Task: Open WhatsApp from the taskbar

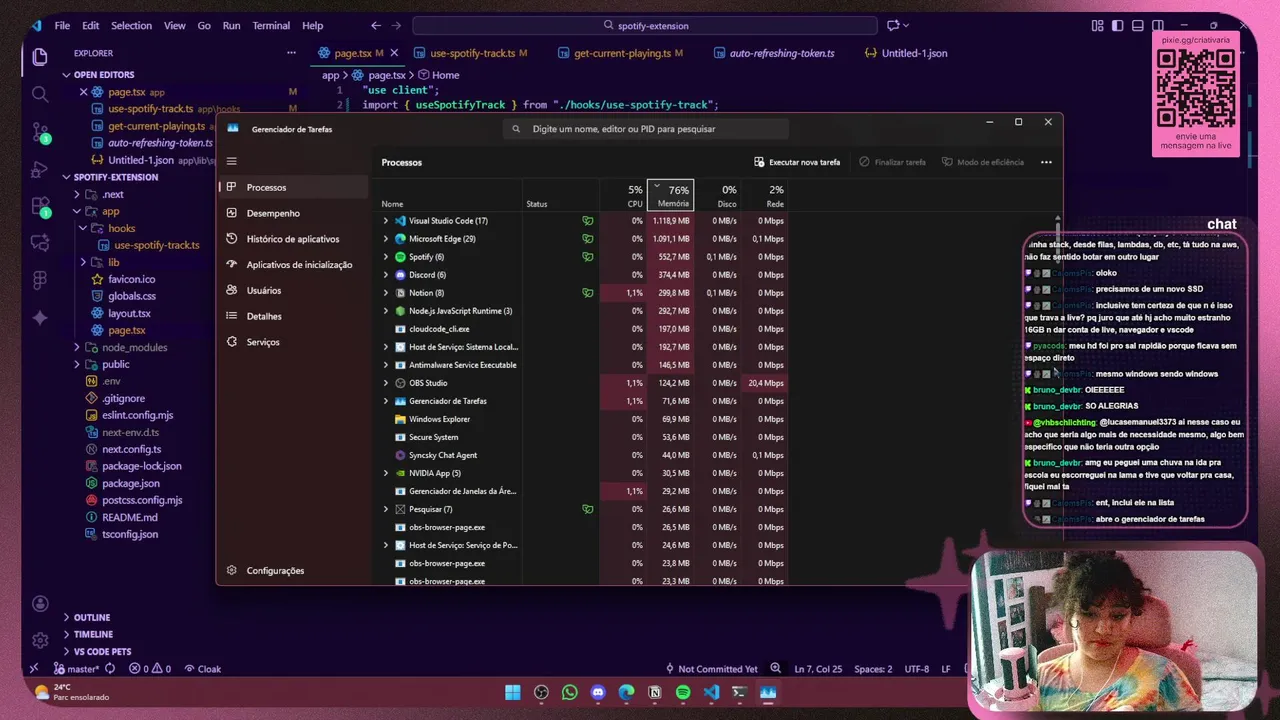Action: click(570, 692)
